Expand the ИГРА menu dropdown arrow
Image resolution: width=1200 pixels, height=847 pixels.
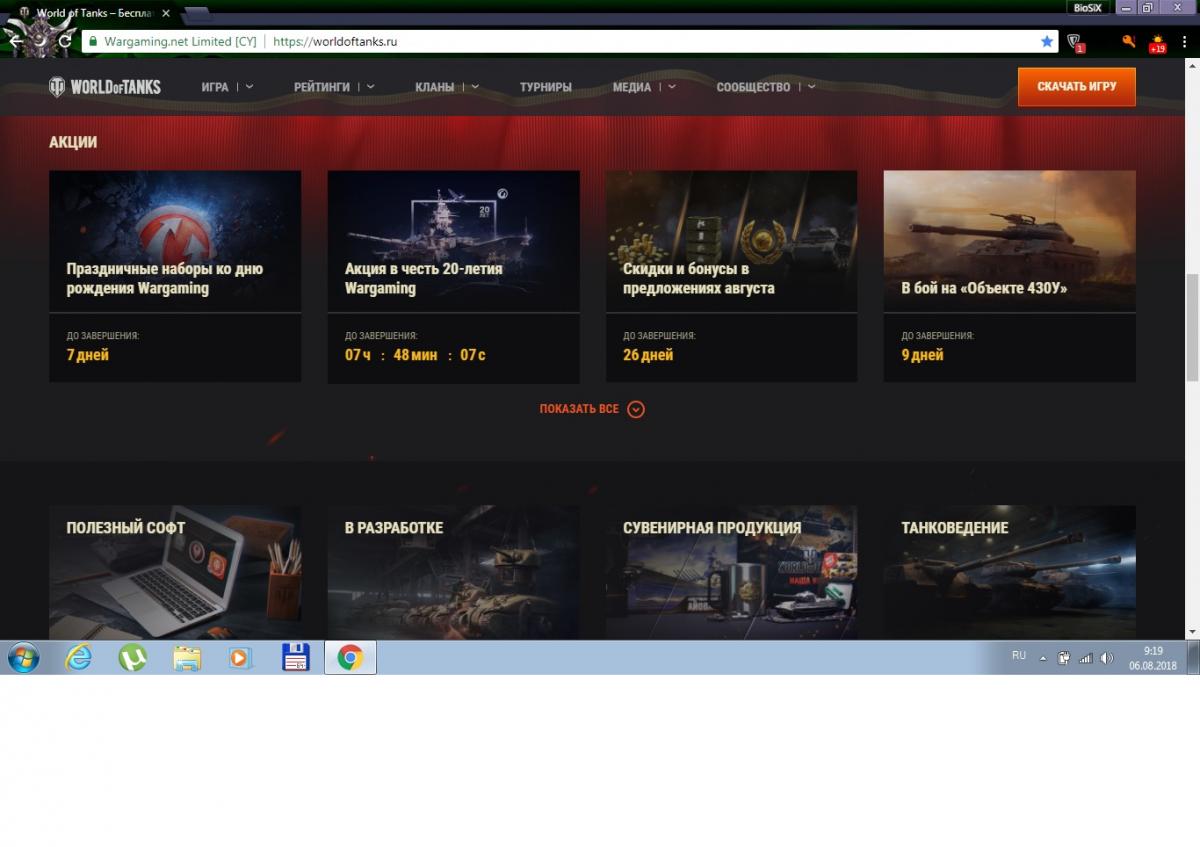click(249, 87)
